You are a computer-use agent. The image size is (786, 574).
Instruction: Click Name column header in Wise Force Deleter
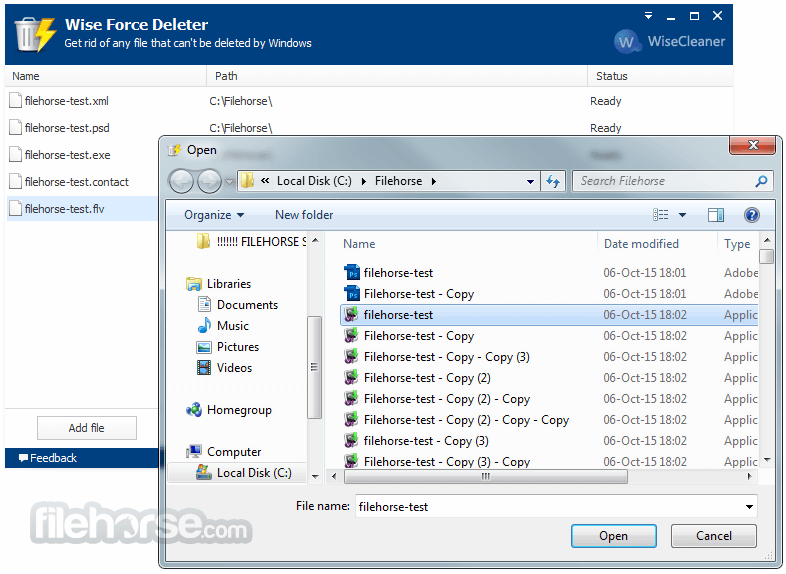coord(106,76)
